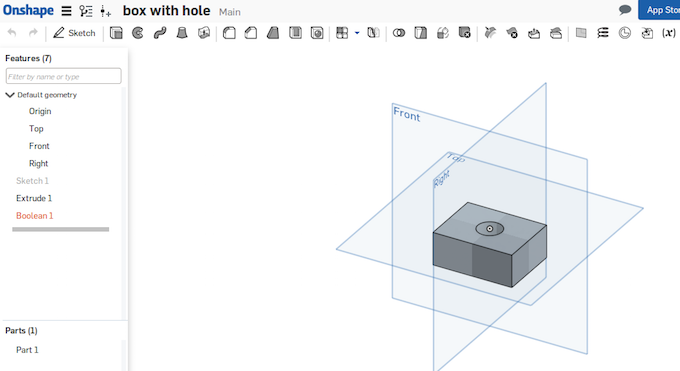Select Origin in the feature list
Screen dimensions: 680x371
click(x=40, y=111)
